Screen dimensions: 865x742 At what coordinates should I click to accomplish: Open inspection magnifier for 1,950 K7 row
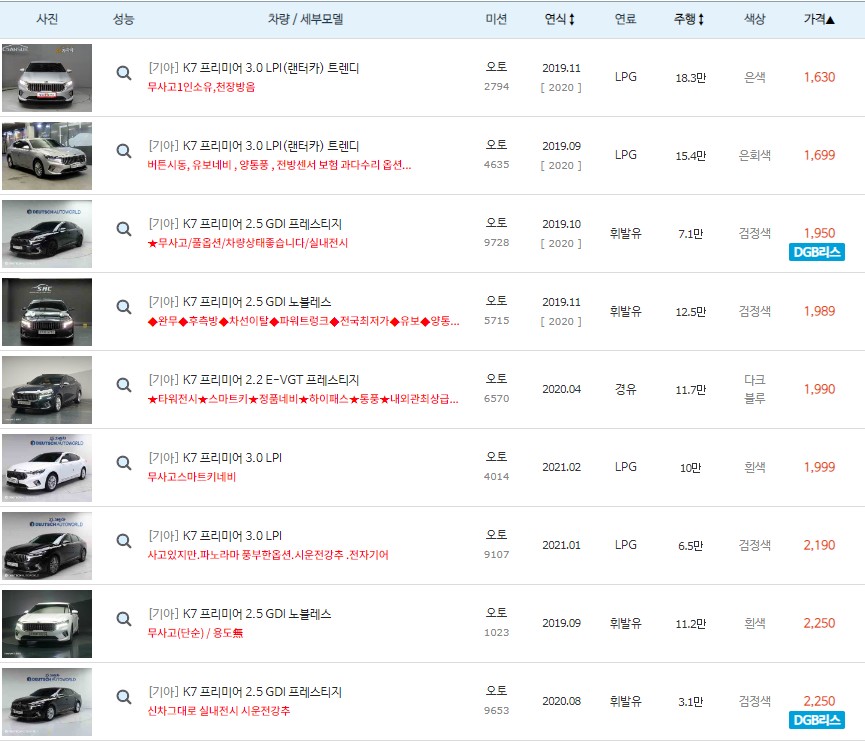click(x=124, y=228)
